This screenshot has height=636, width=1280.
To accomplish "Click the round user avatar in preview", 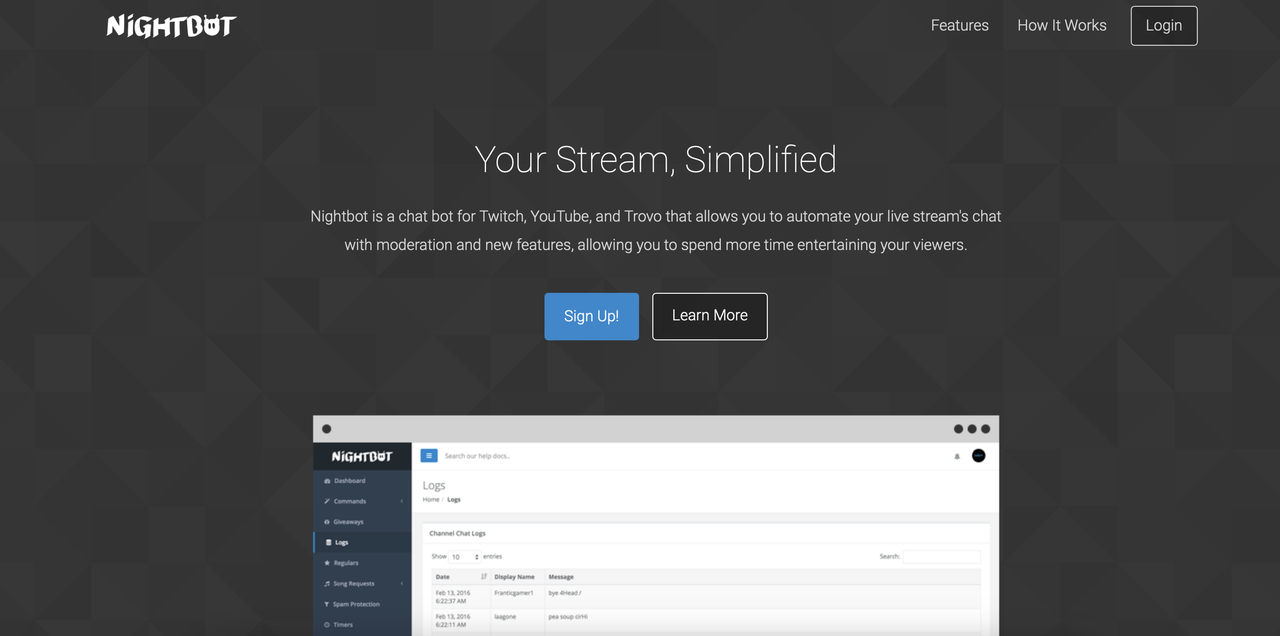I will pyautogui.click(x=978, y=455).
